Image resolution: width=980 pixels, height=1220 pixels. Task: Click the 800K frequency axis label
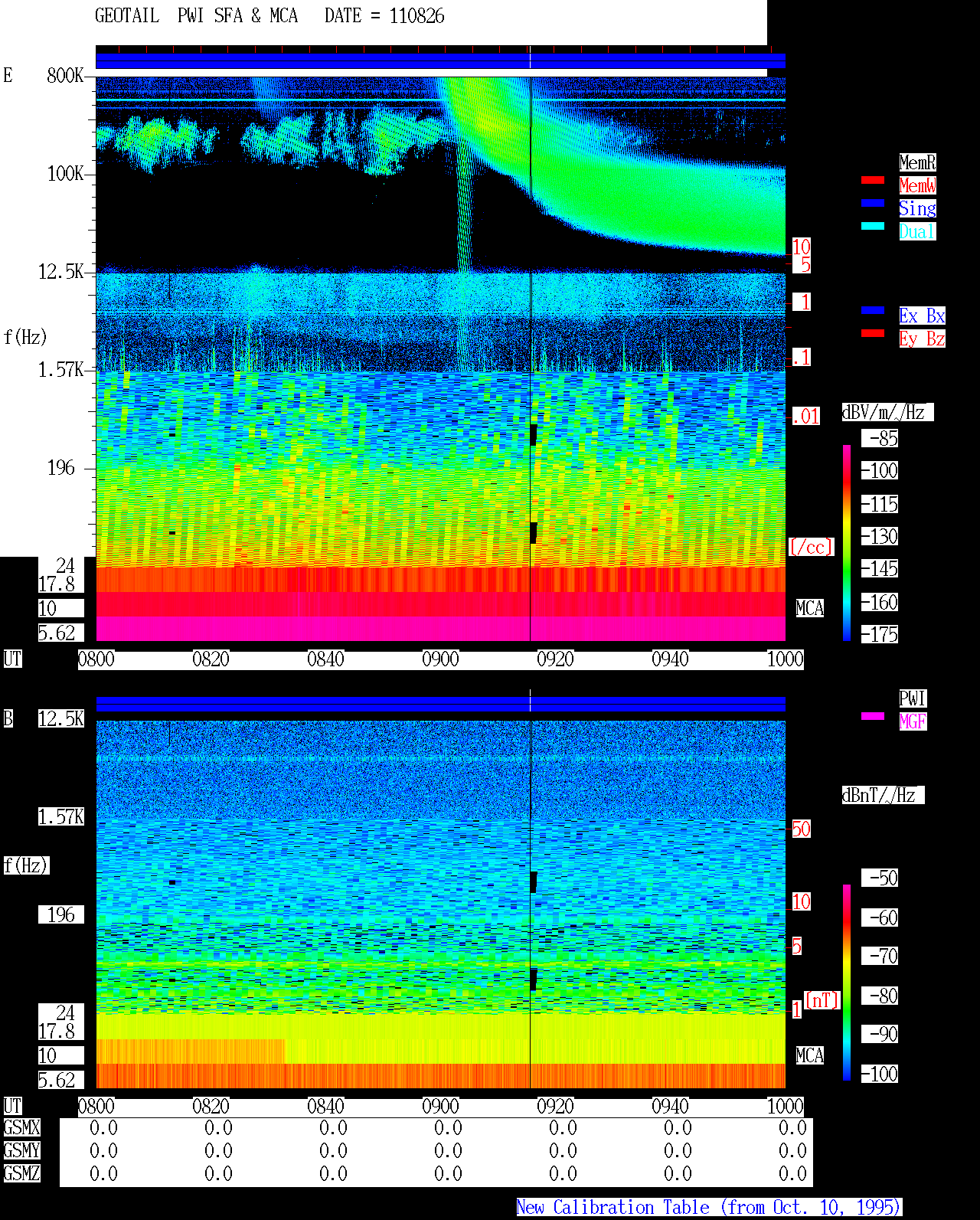click(65, 75)
